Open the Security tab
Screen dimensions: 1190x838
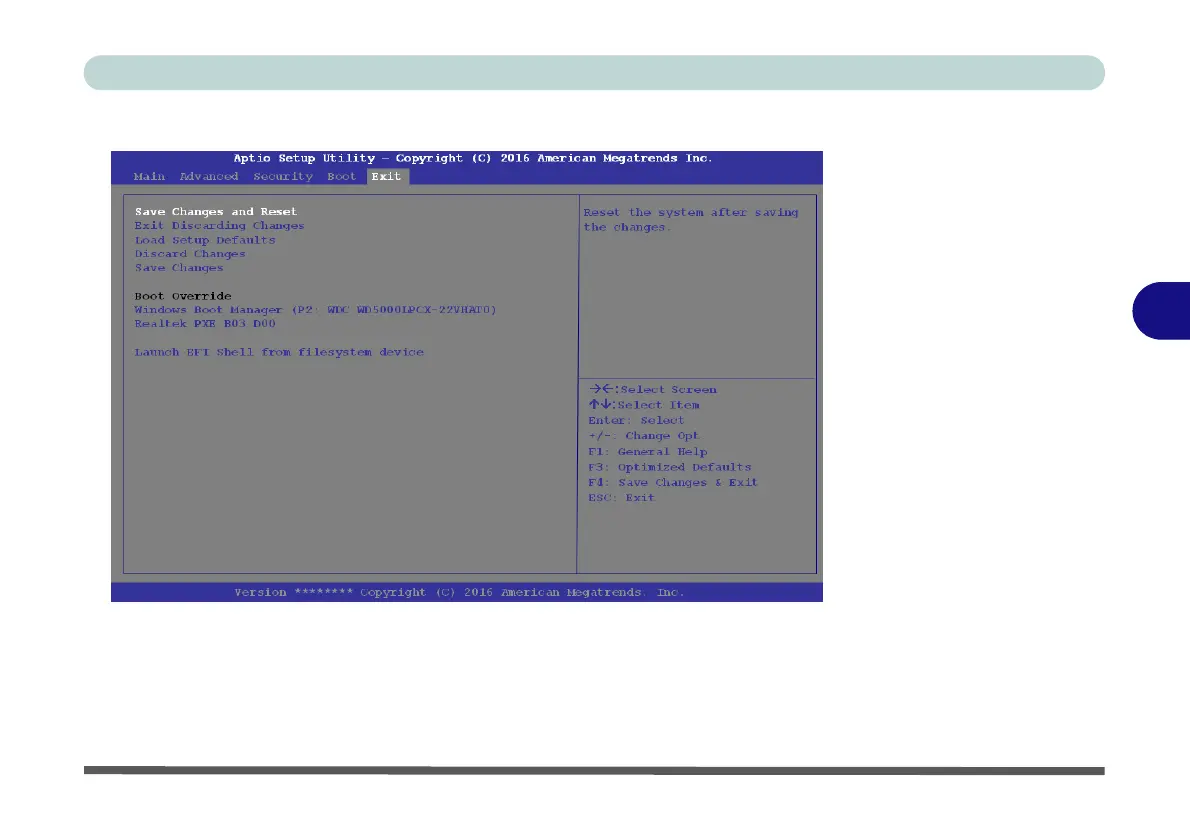pos(283,176)
